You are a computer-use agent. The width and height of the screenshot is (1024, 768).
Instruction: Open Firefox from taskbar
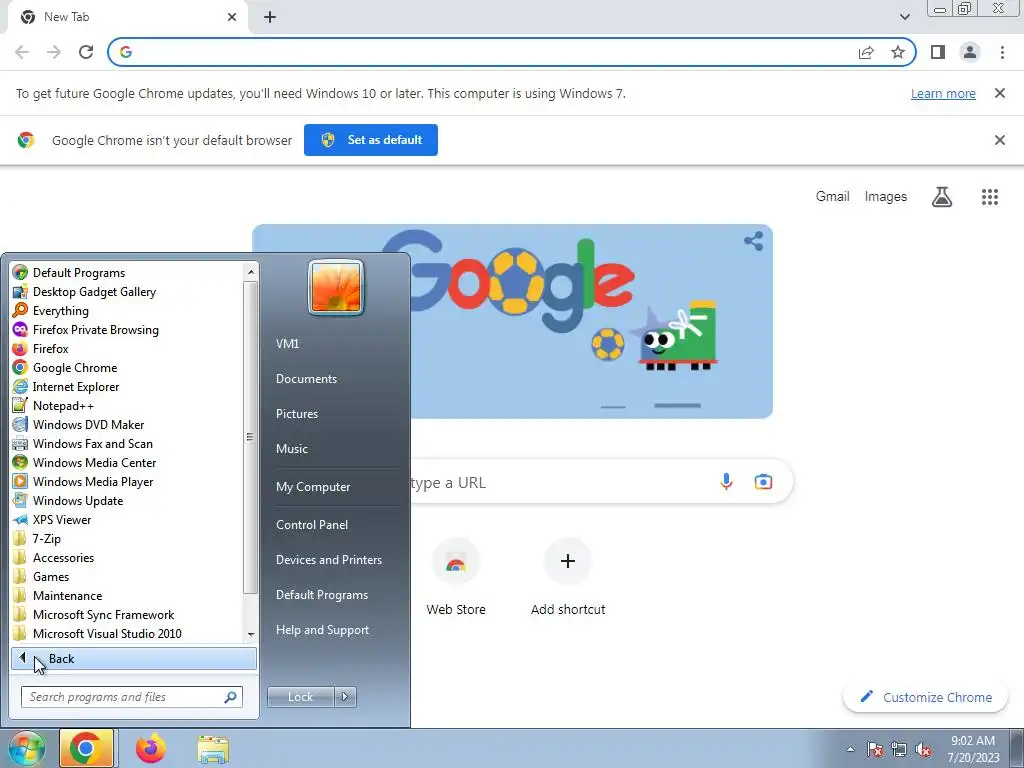click(150, 748)
